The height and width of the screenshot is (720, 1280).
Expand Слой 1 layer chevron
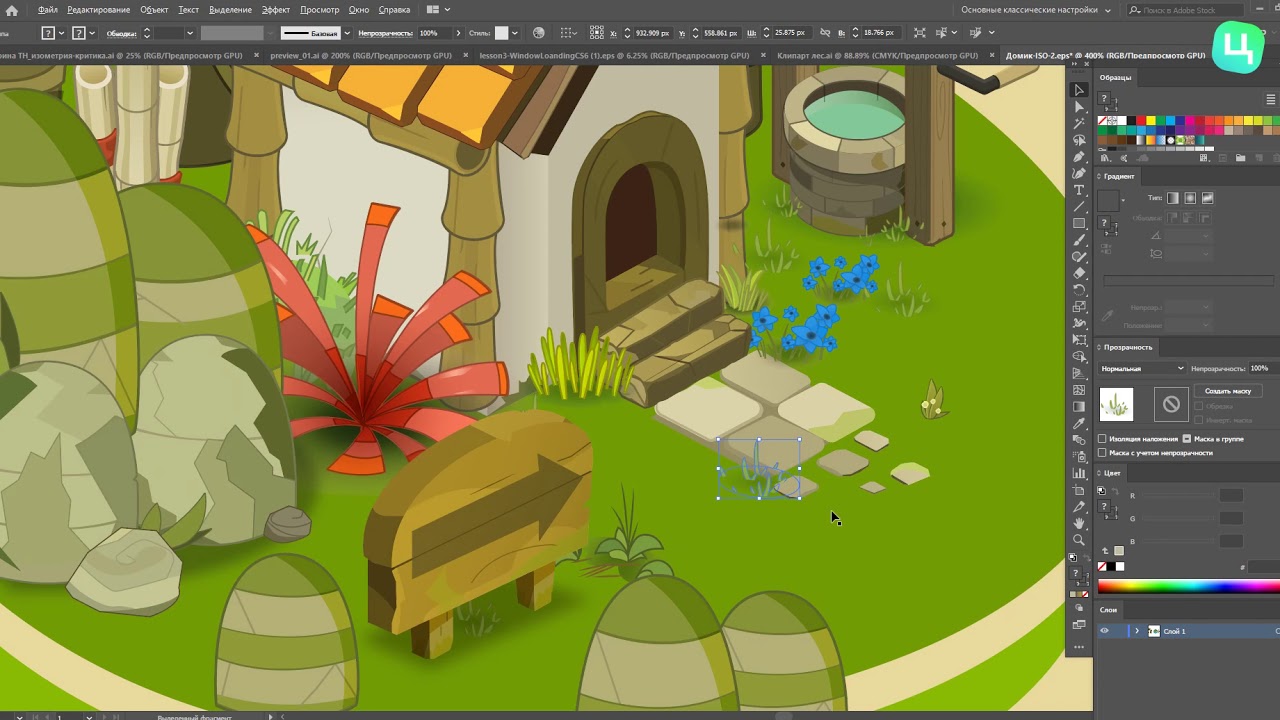click(1136, 631)
